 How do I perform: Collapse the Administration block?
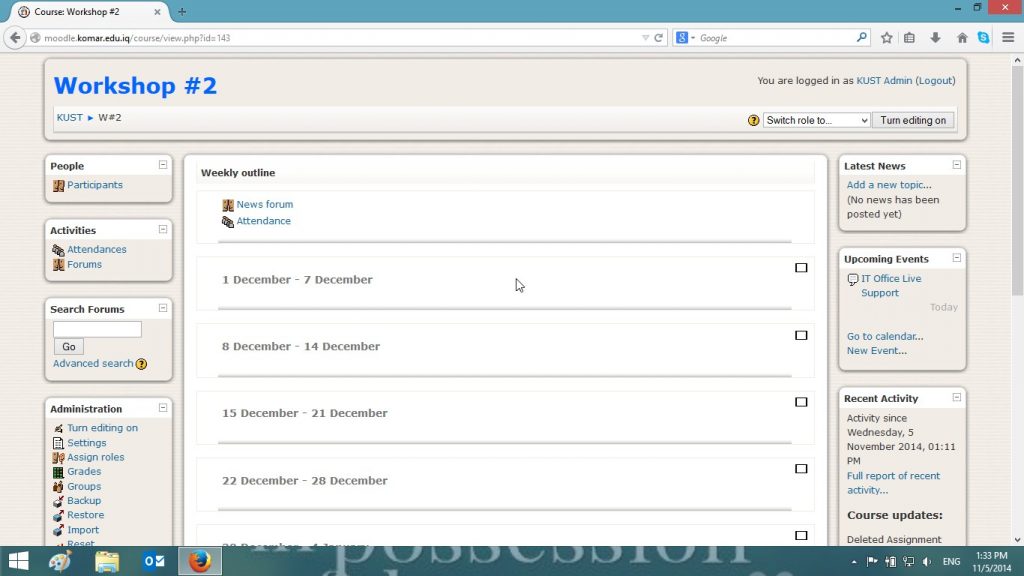pyautogui.click(x=163, y=408)
